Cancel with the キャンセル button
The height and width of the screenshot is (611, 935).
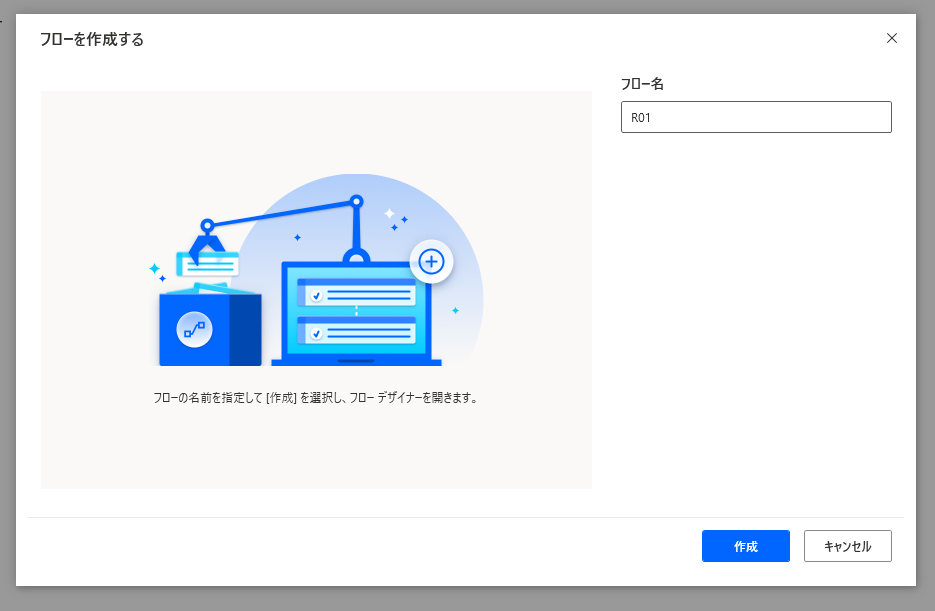pyautogui.click(x=847, y=546)
